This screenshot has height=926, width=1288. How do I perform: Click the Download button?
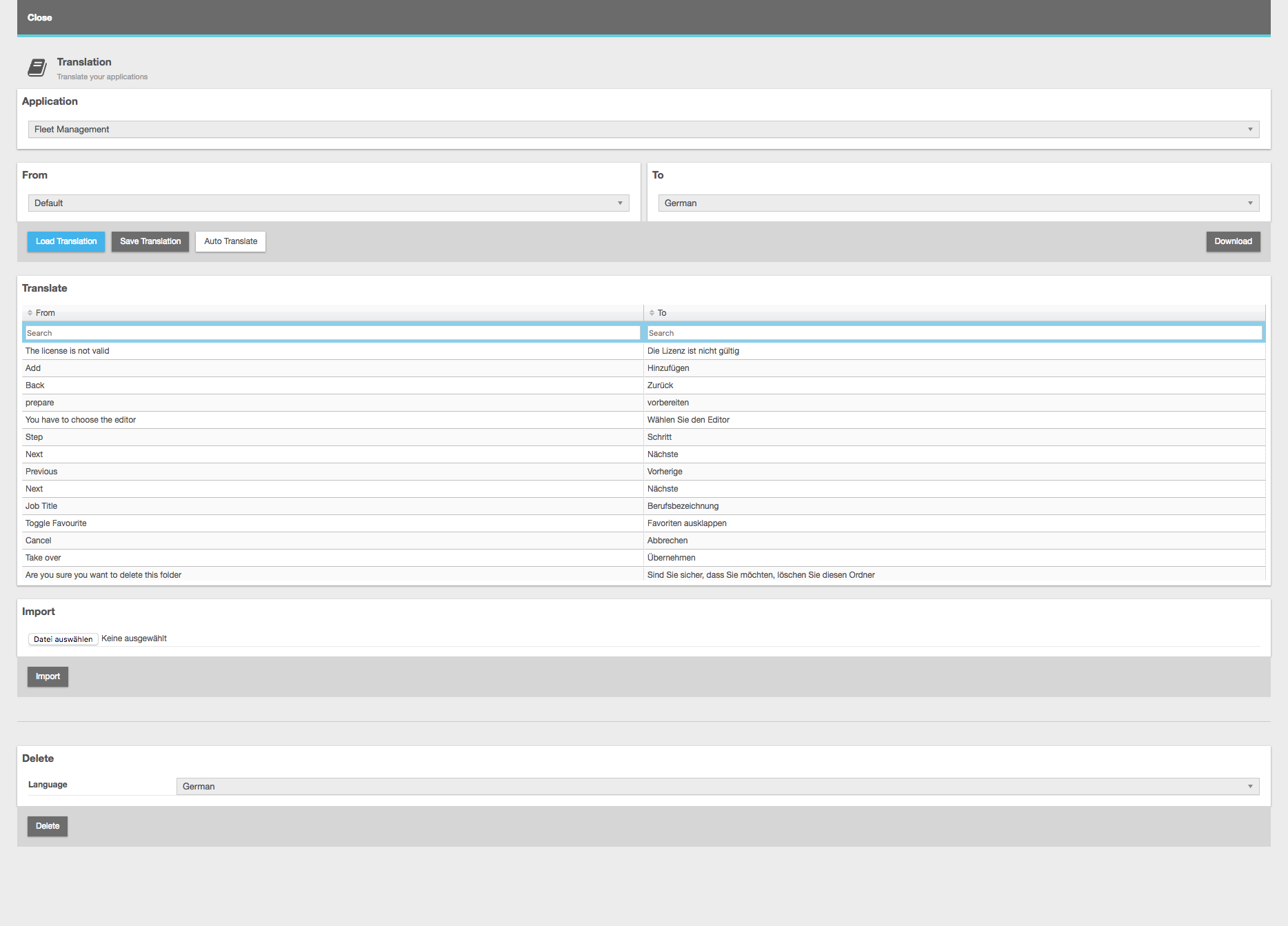[x=1233, y=241]
